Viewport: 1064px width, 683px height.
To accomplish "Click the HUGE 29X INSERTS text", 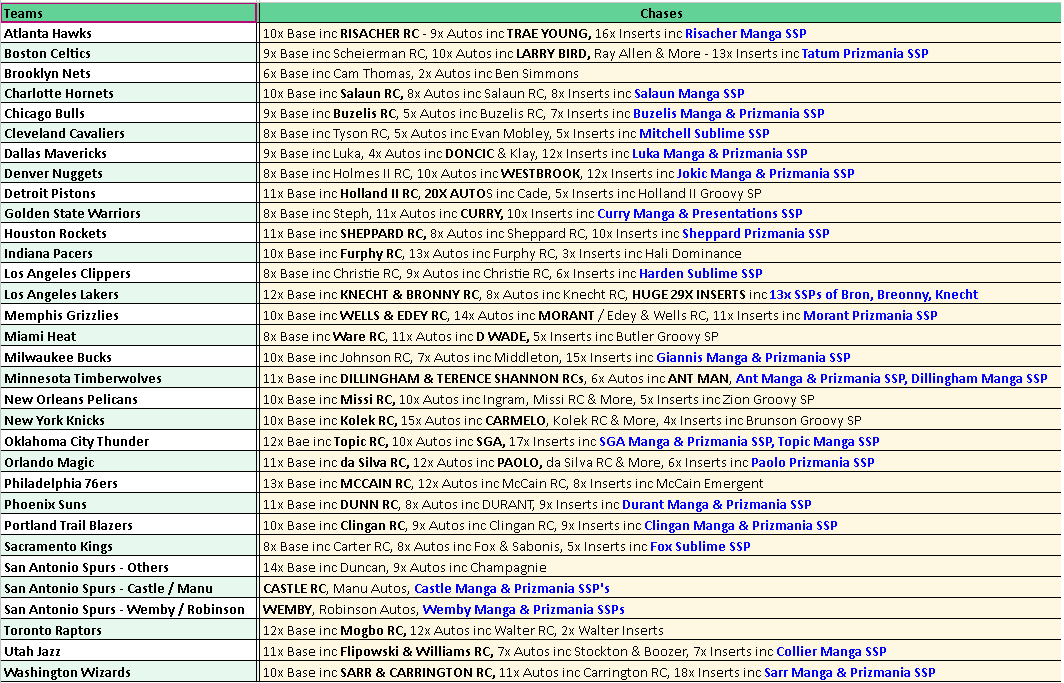I will pyautogui.click(x=688, y=294).
